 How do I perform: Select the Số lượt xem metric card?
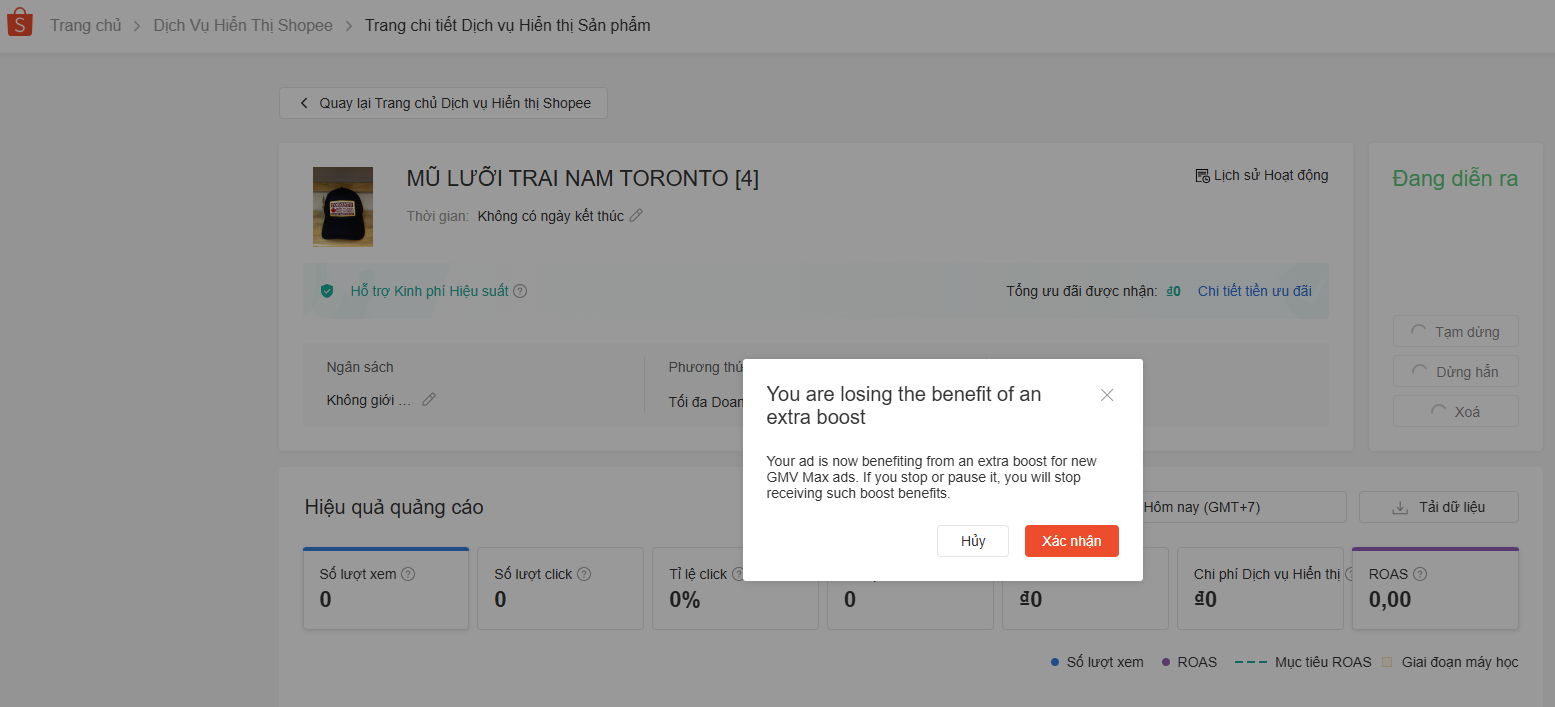click(386, 589)
